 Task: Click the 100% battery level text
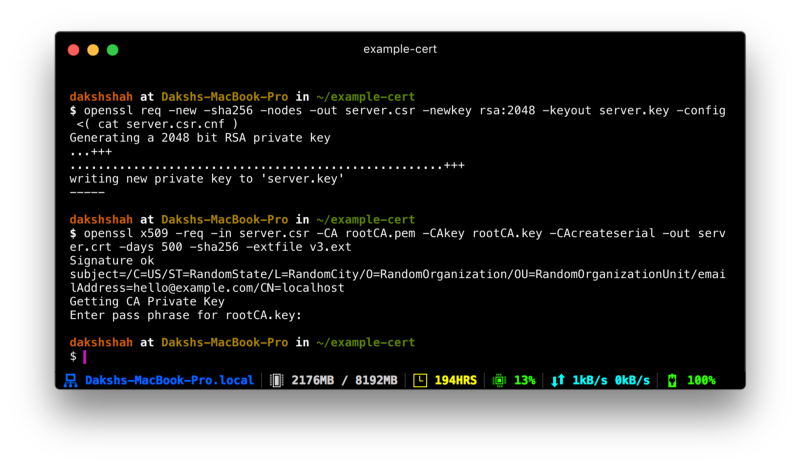pyautogui.click(x=701, y=380)
